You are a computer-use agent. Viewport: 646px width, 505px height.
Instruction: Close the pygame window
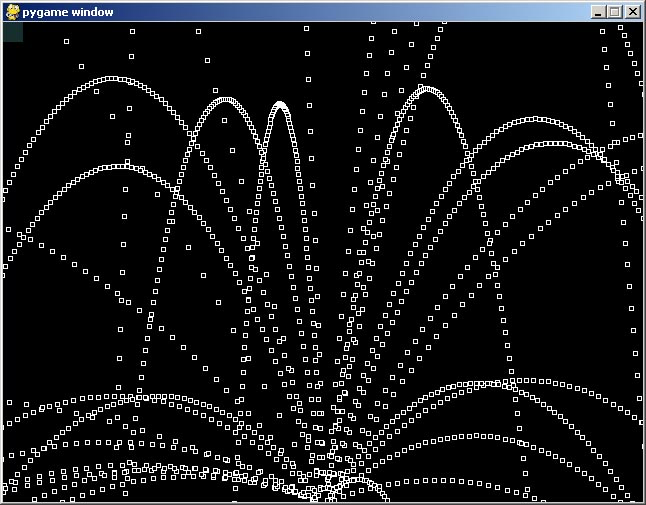[632, 12]
